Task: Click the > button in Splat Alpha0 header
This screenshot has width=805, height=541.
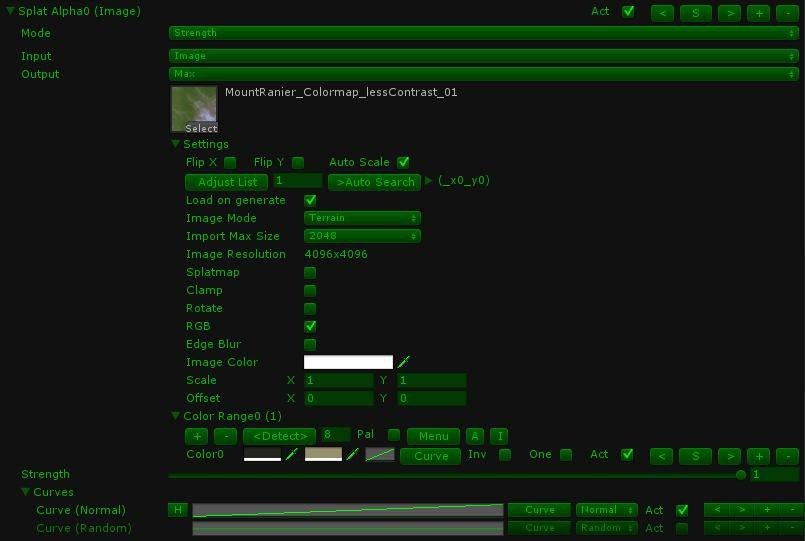Action: tap(729, 13)
